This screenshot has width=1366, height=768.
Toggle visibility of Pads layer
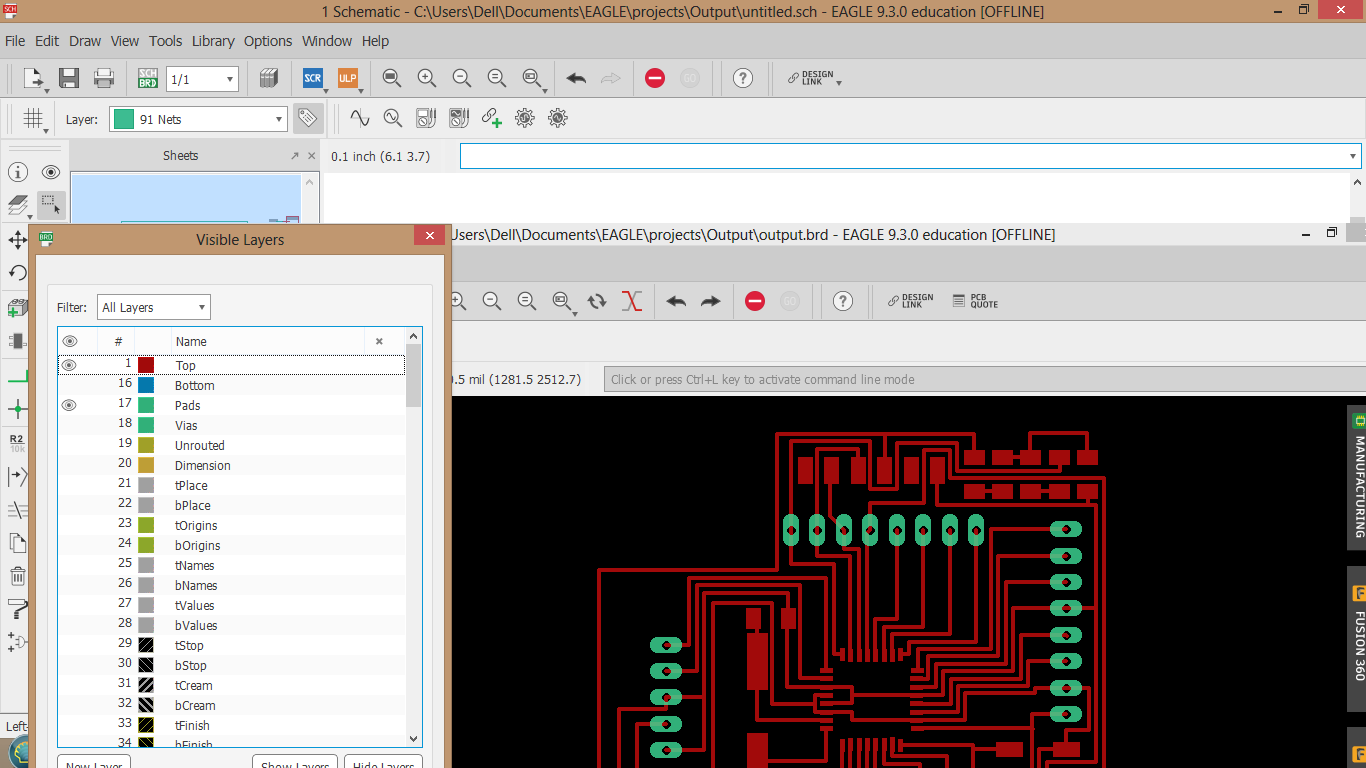pyautogui.click(x=69, y=405)
